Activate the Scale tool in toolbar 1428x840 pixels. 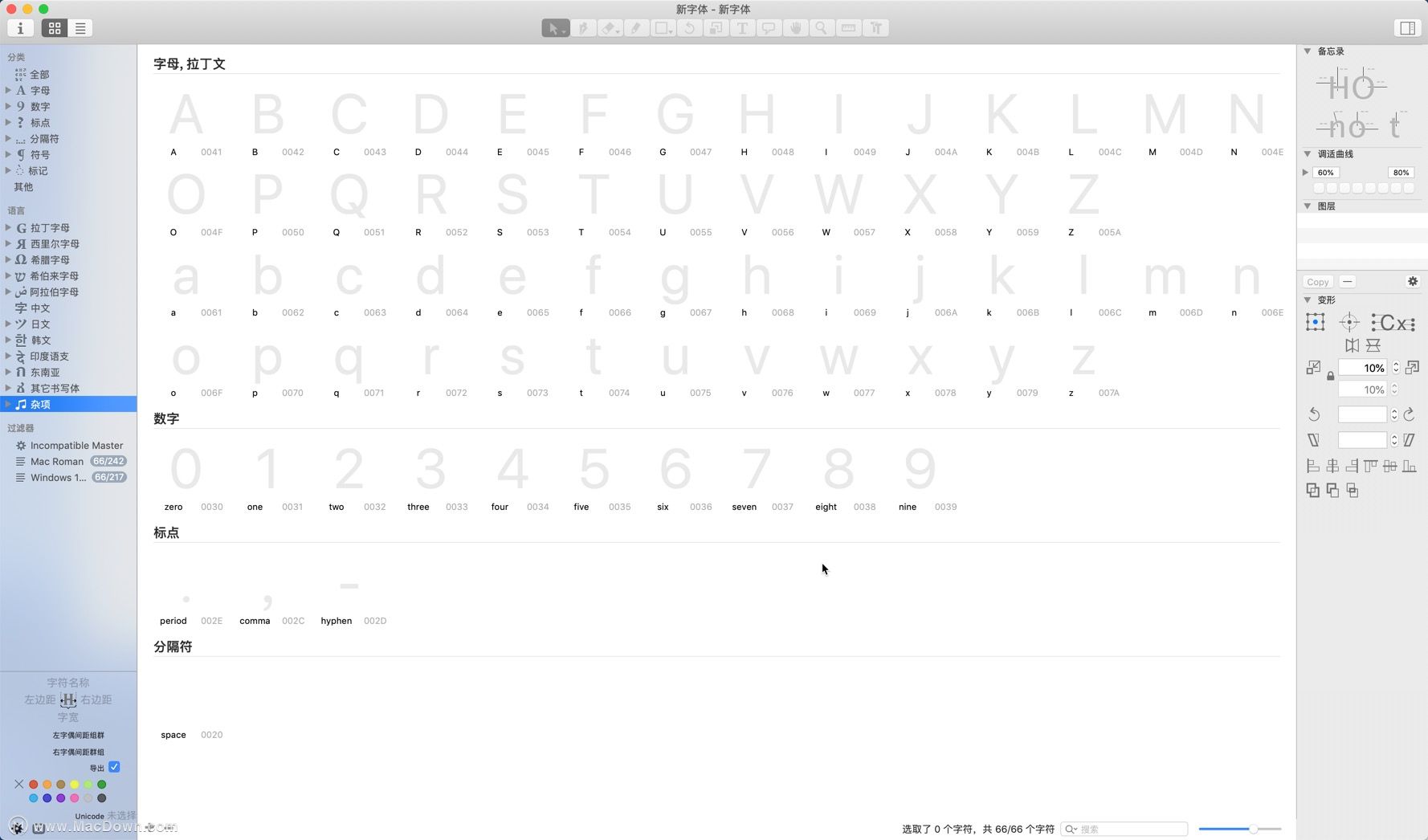pos(716,28)
